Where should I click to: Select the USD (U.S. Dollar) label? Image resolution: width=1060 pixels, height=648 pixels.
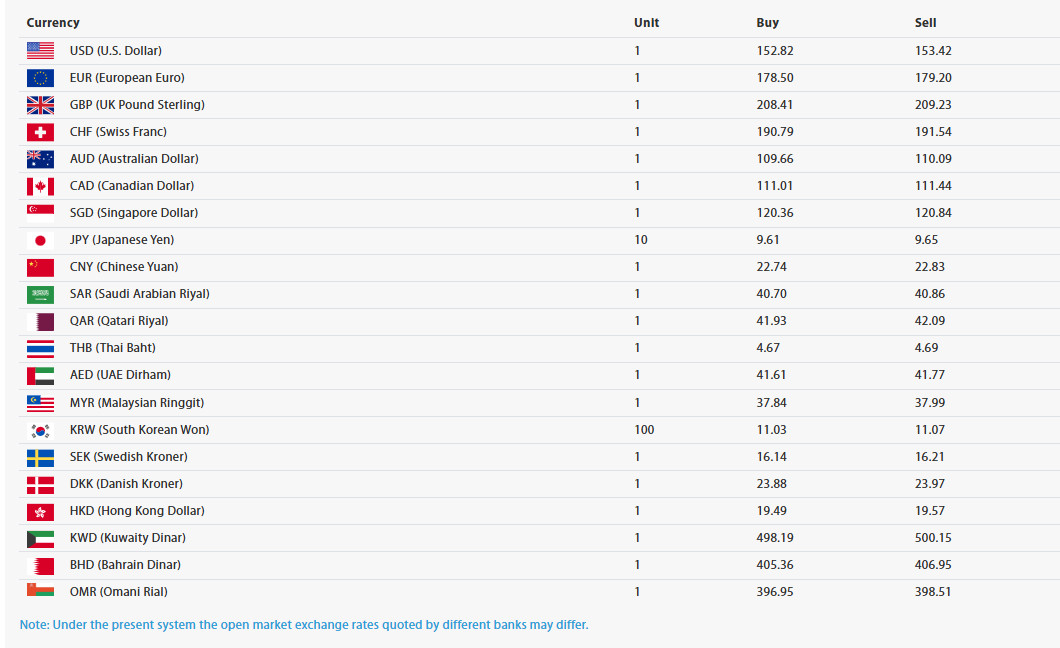[116, 51]
